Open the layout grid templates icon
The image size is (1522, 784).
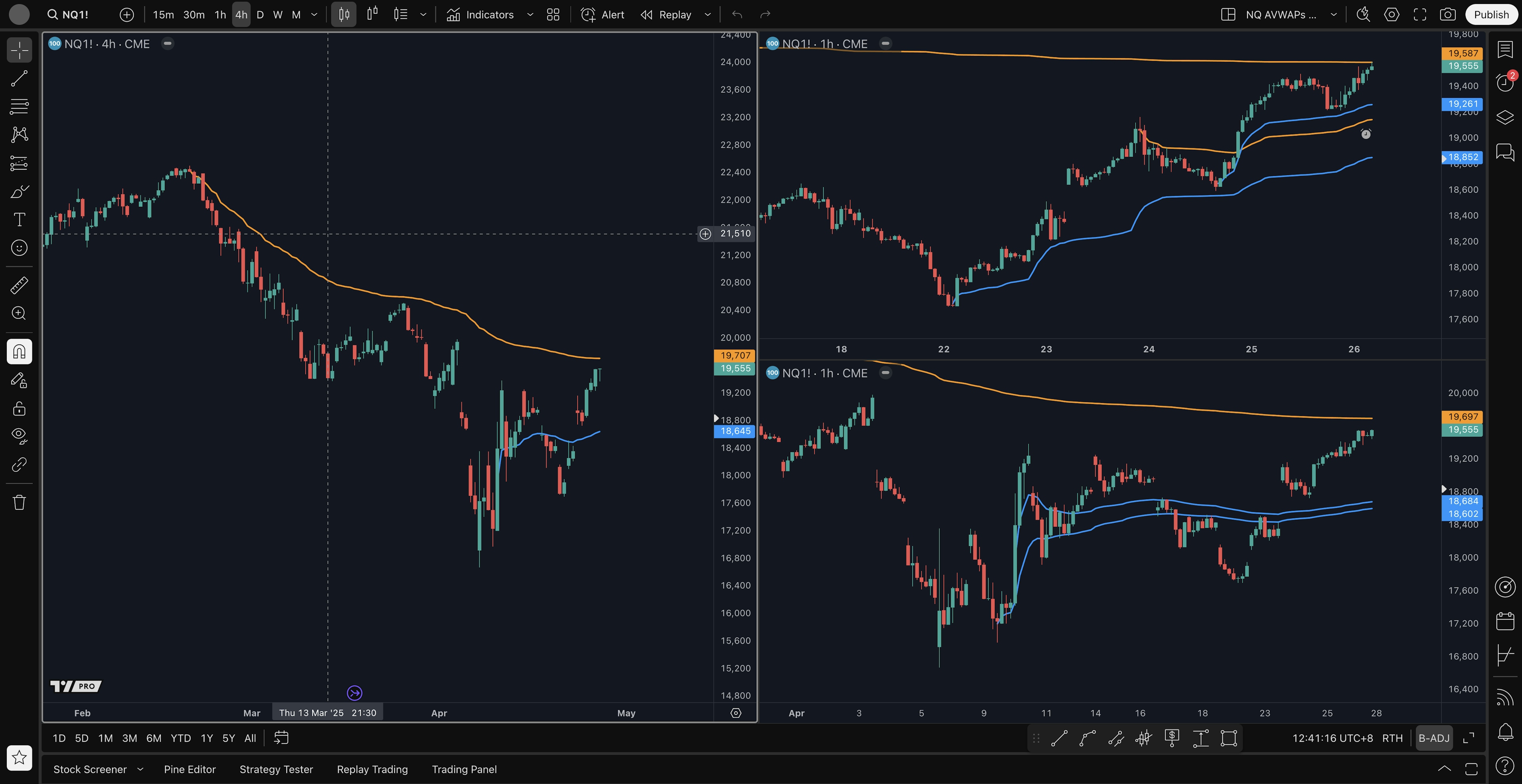[553, 15]
